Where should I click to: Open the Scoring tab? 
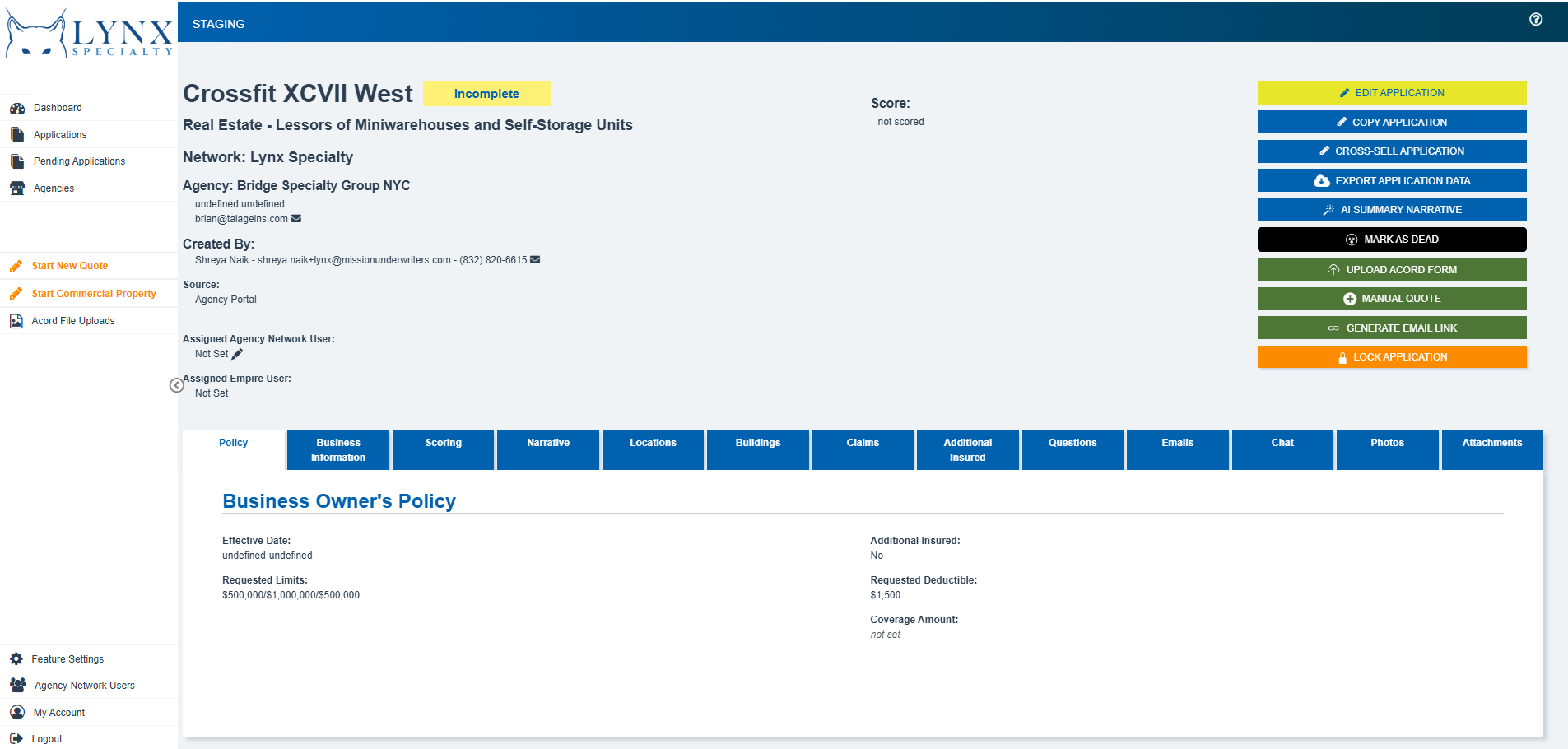click(x=444, y=450)
